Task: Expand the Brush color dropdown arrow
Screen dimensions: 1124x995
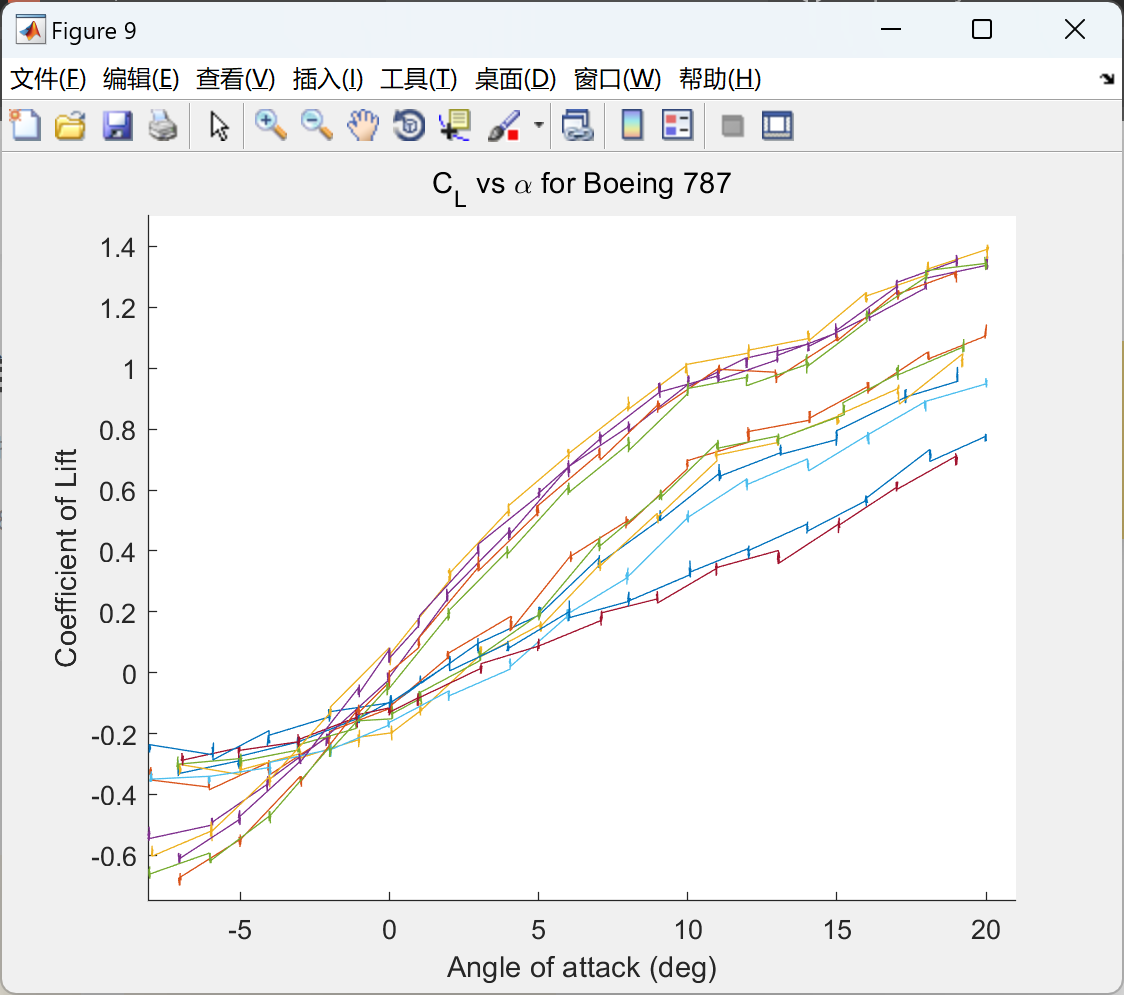Action: [538, 125]
